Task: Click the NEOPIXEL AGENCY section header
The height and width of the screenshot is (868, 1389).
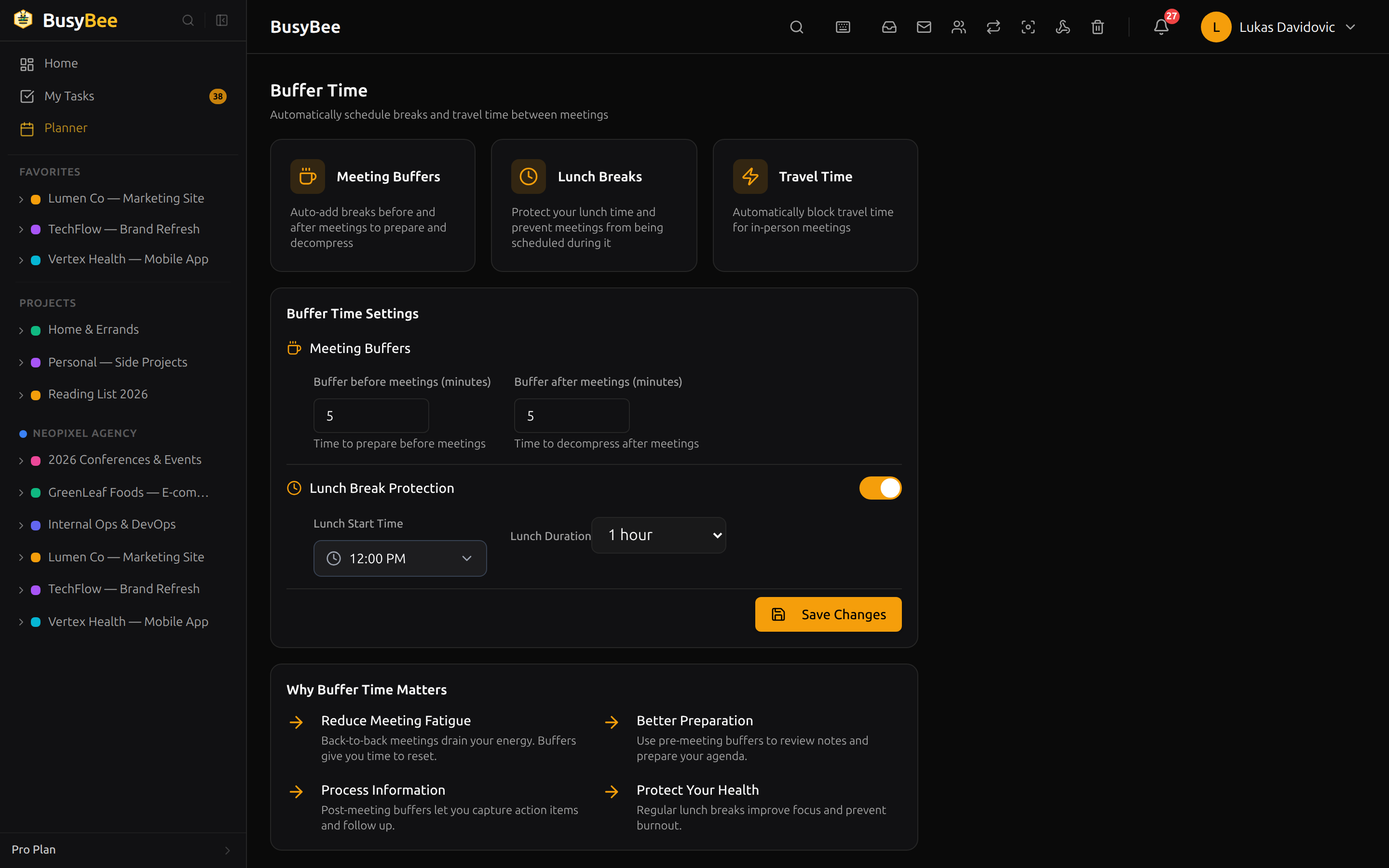Action: point(85,434)
